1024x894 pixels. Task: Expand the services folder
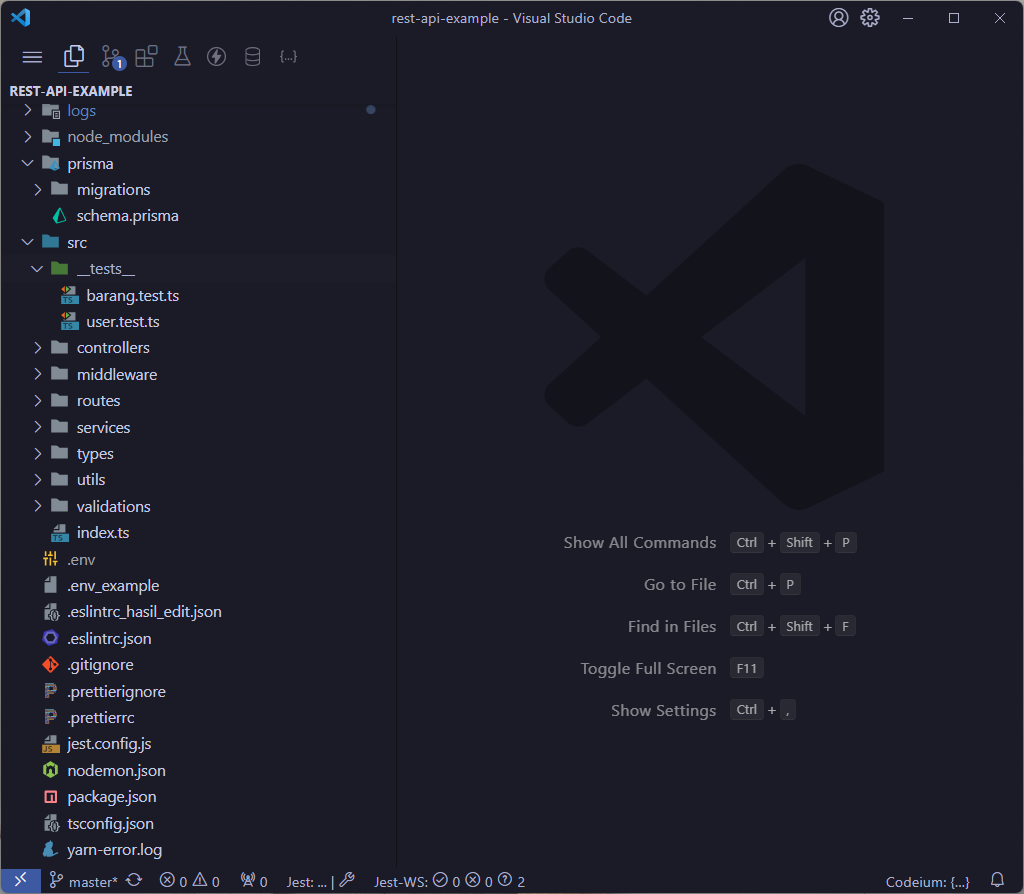point(198,427)
